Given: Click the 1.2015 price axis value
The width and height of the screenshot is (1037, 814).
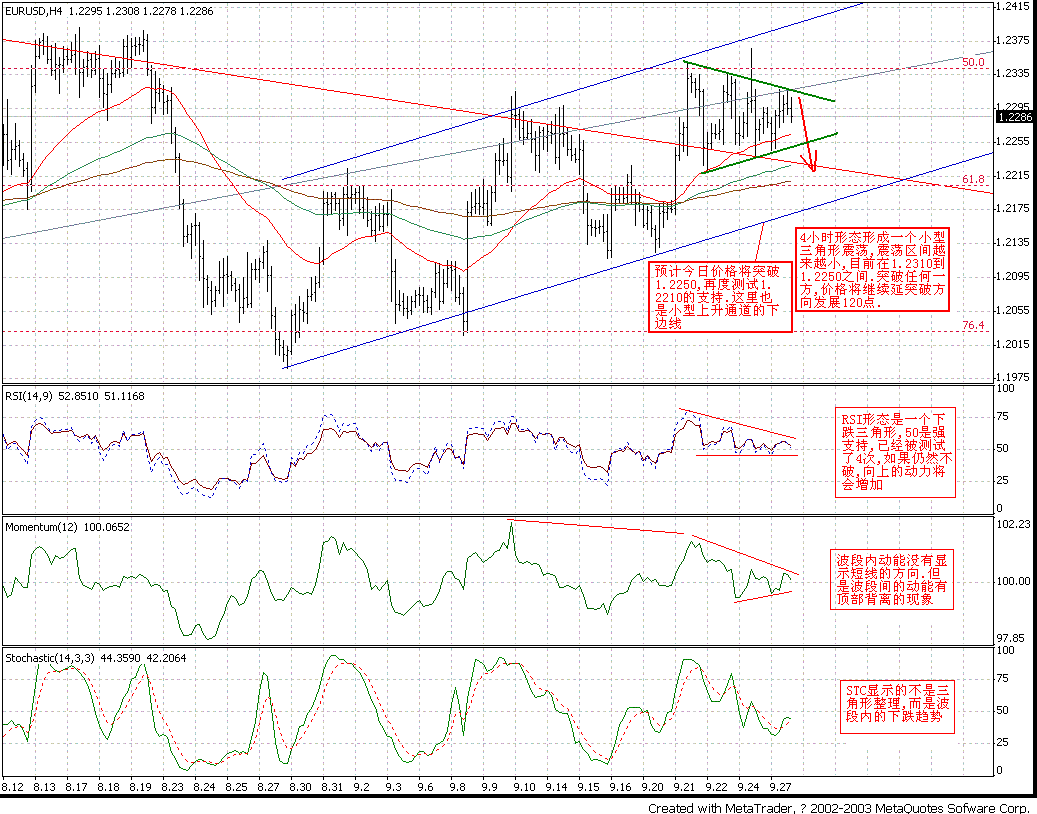Looking at the screenshot, I should click(x=1014, y=343).
